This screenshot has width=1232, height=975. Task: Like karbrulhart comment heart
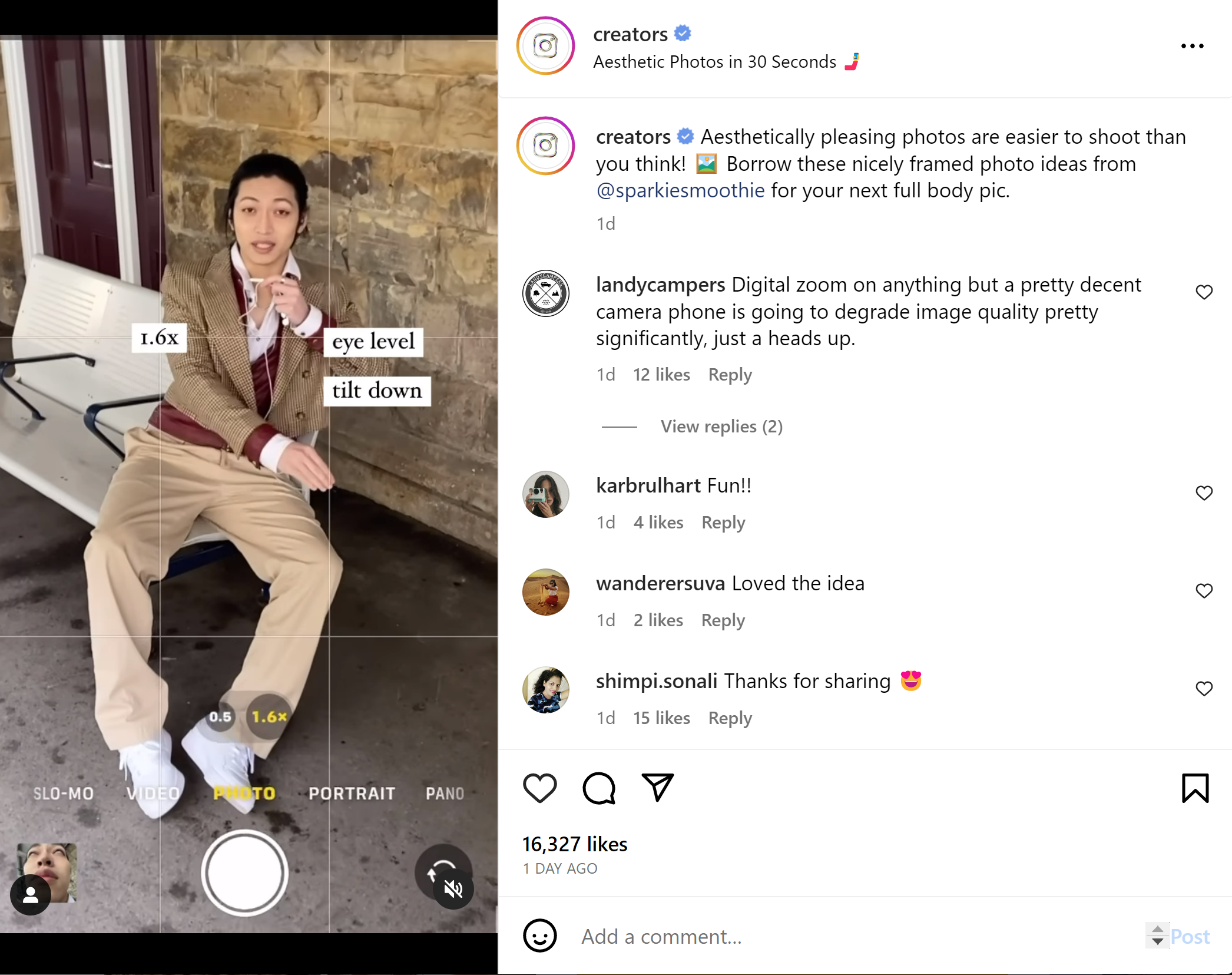click(1204, 493)
